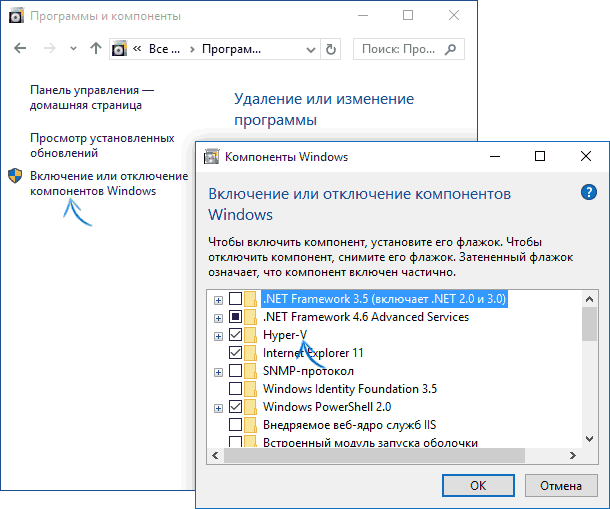Click the 'Програм...' breadcrumb segment
The image size is (610, 509).
pyautogui.click(x=231, y=49)
